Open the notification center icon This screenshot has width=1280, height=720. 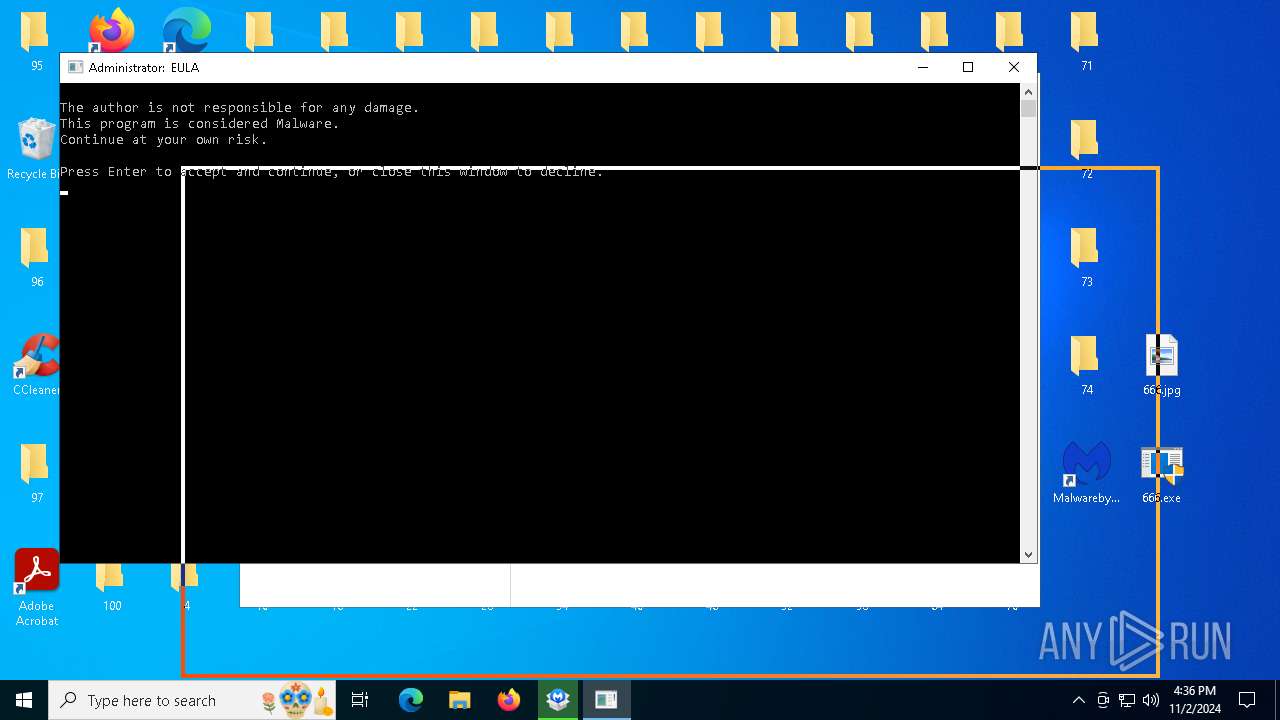[1247, 700]
